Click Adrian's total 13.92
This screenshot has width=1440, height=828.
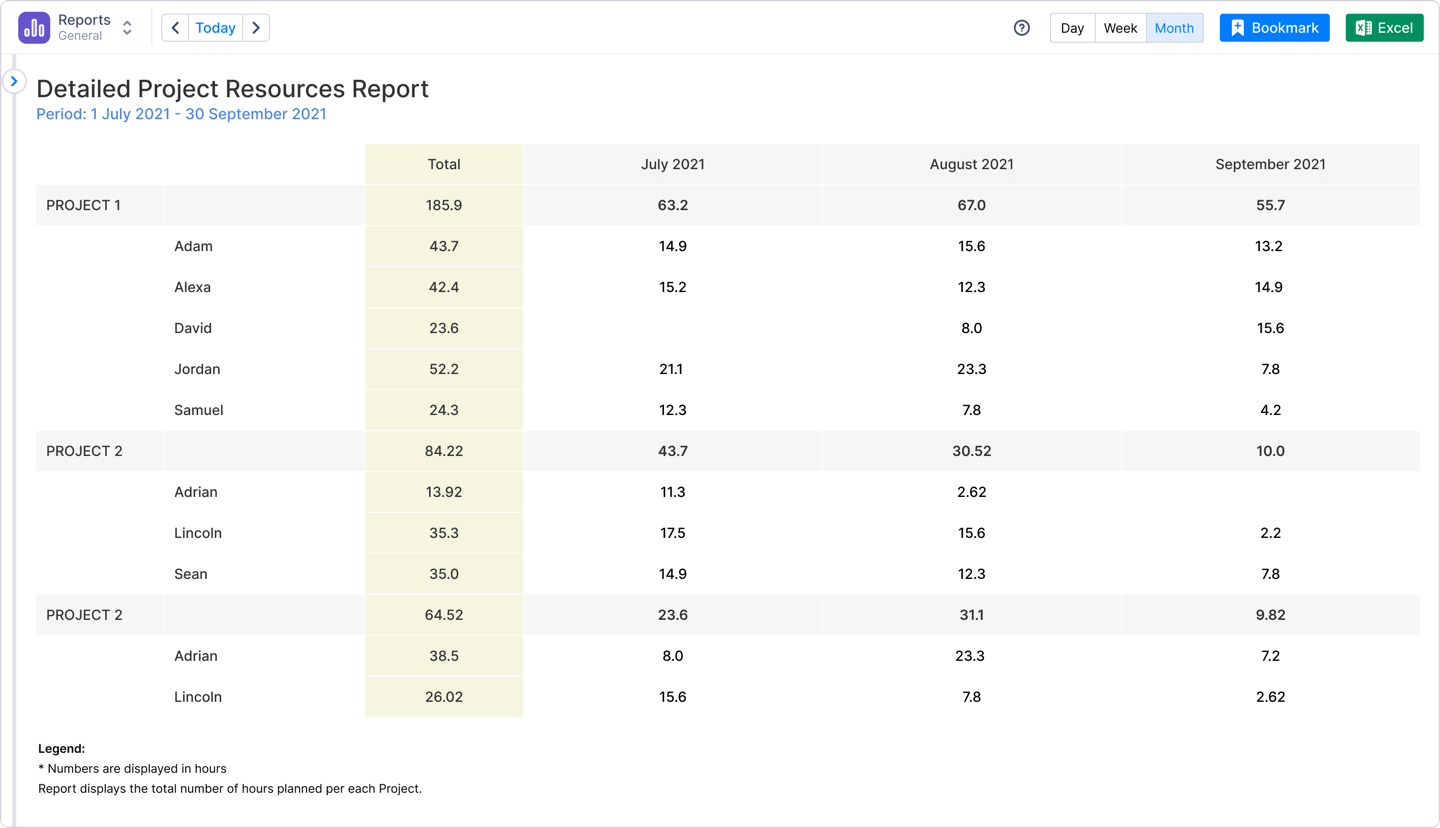(x=444, y=492)
